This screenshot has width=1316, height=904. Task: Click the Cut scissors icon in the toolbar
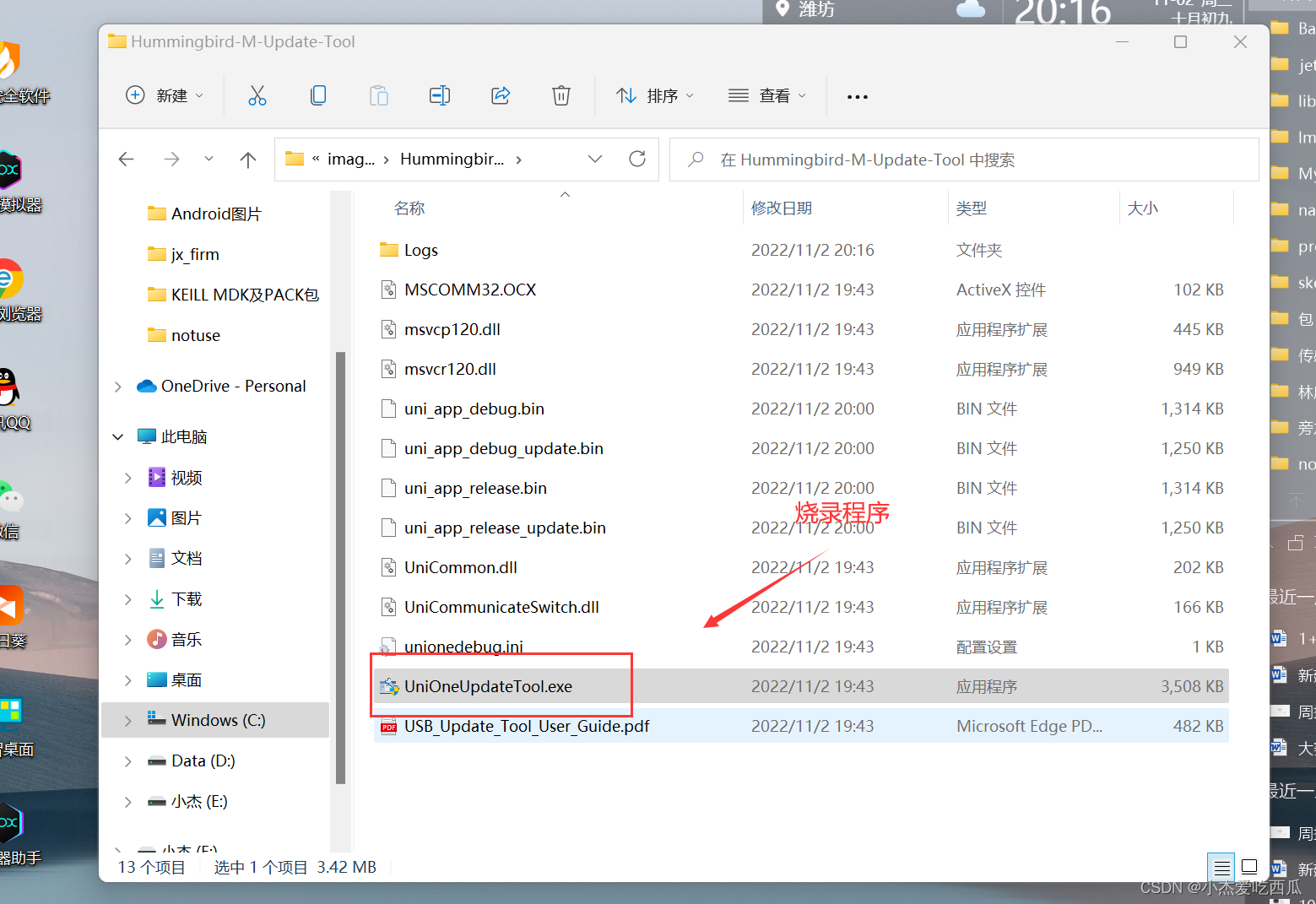(257, 95)
